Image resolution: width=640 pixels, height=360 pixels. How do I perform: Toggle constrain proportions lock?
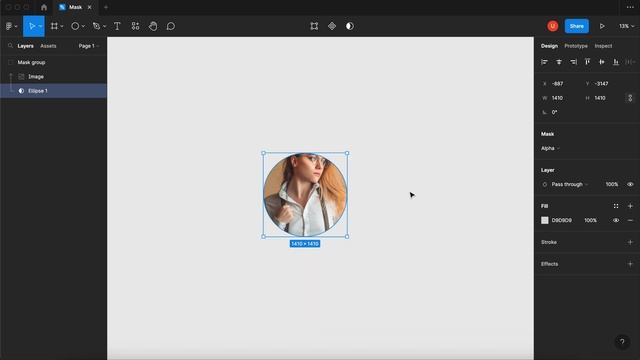tap(630, 98)
